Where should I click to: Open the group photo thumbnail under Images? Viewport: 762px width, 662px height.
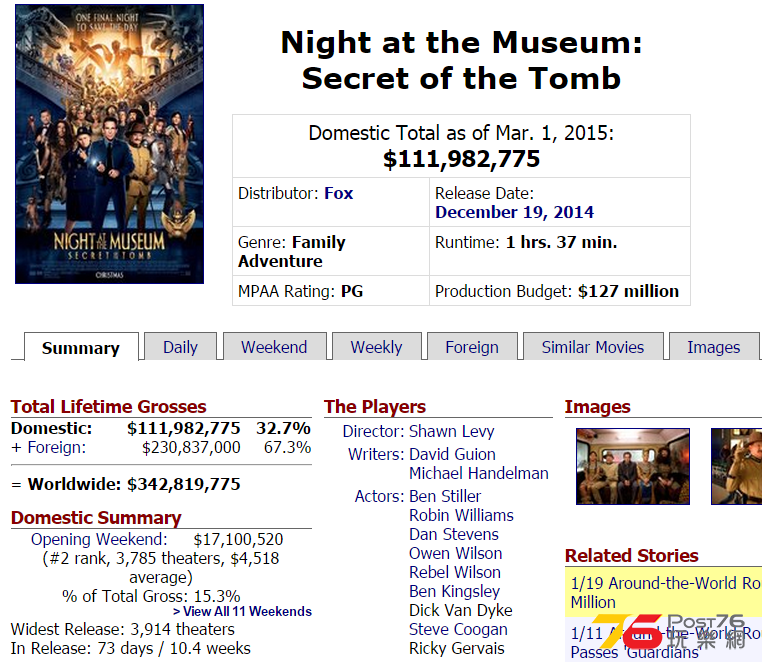coord(633,466)
